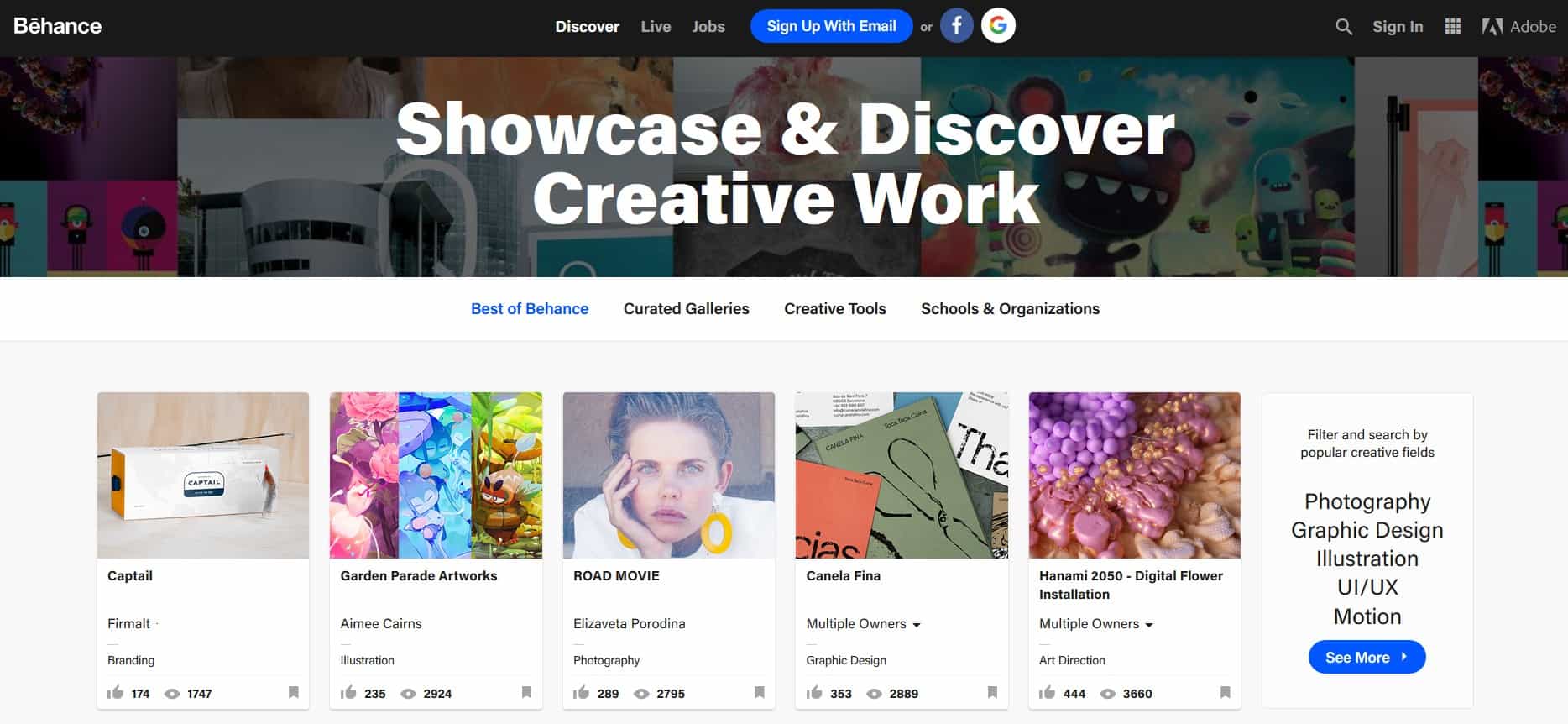Open the ROAD MOVIE portrait thumbnail

coord(669,475)
